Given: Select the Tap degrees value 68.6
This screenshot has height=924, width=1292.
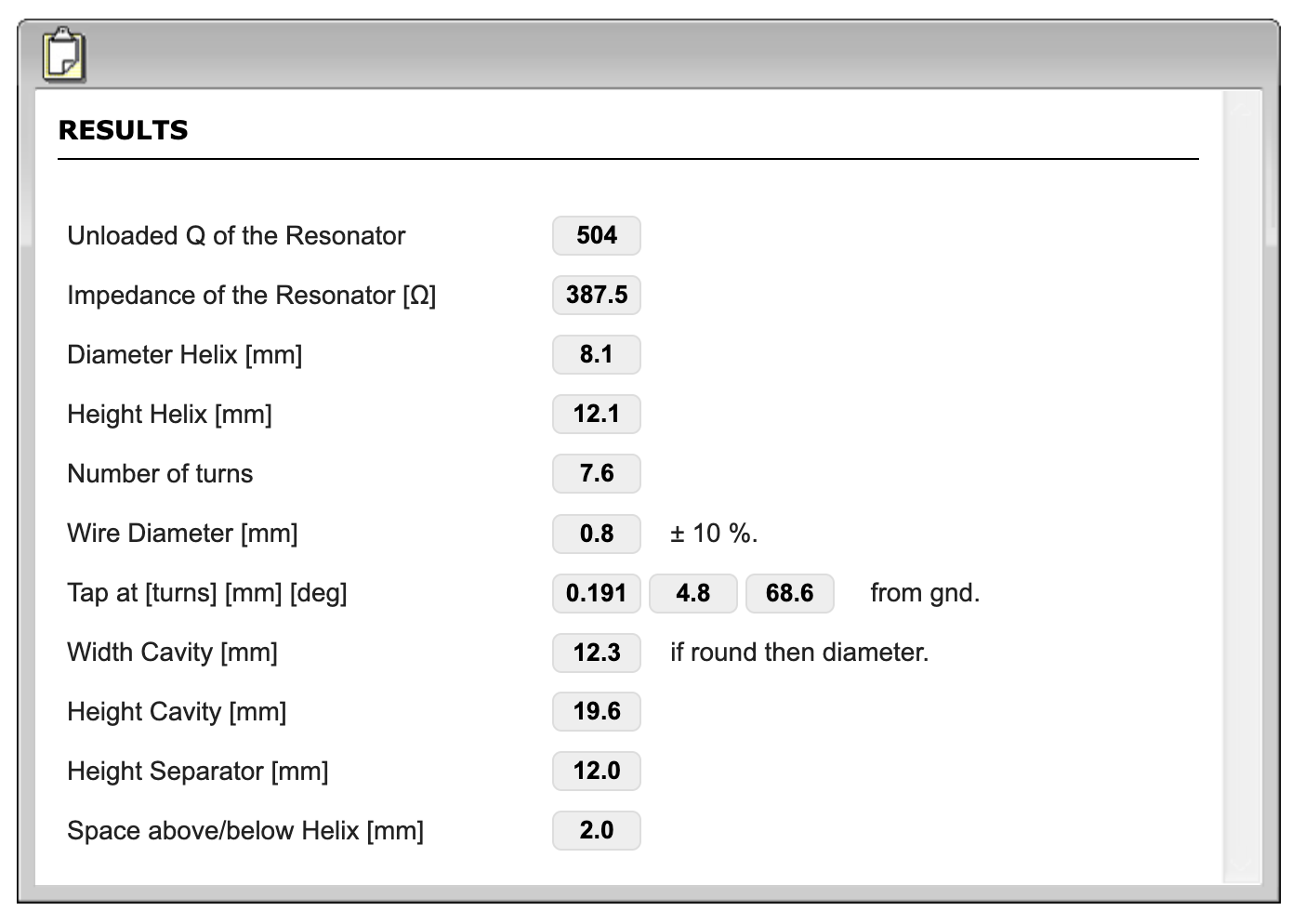Looking at the screenshot, I should [790, 592].
